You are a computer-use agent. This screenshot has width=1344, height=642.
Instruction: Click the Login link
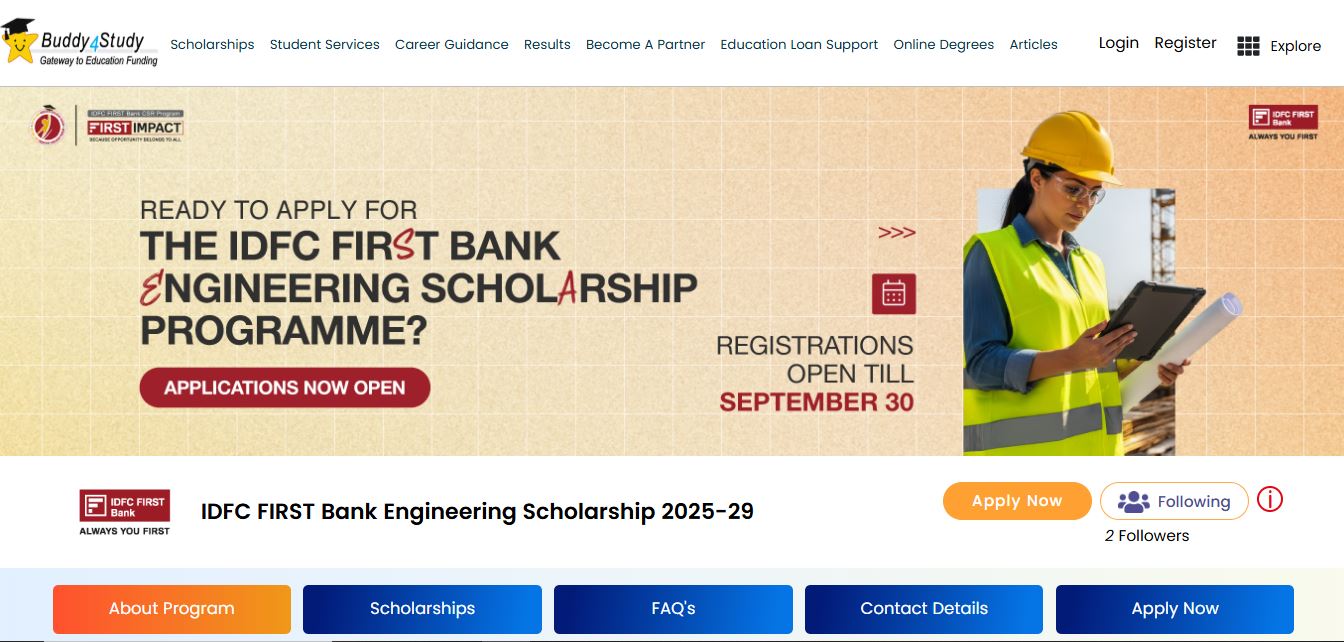pos(1119,43)
